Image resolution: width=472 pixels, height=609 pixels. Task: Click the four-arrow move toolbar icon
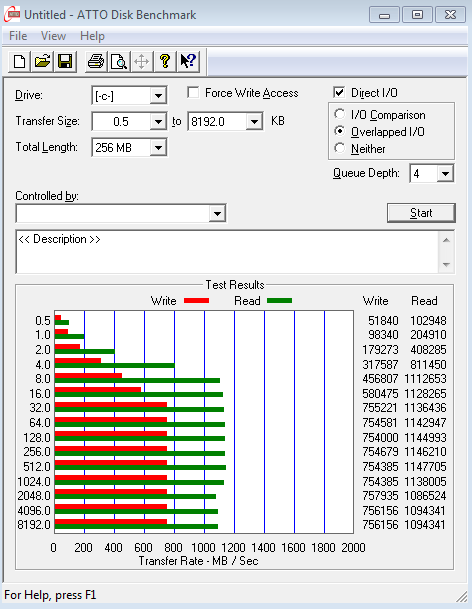click(x=141, y=62)
